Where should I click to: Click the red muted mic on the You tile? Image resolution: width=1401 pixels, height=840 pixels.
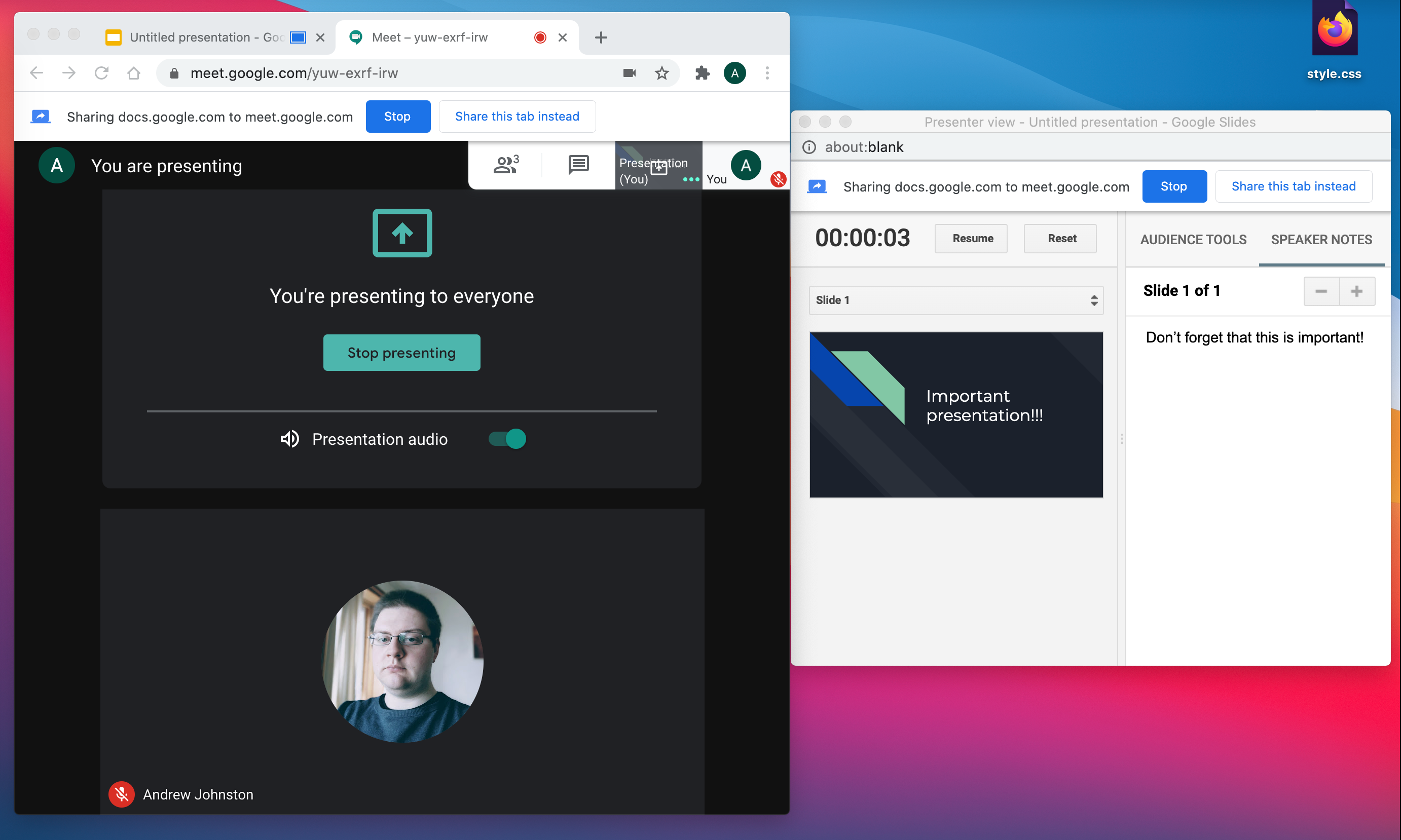pos(778,179)
